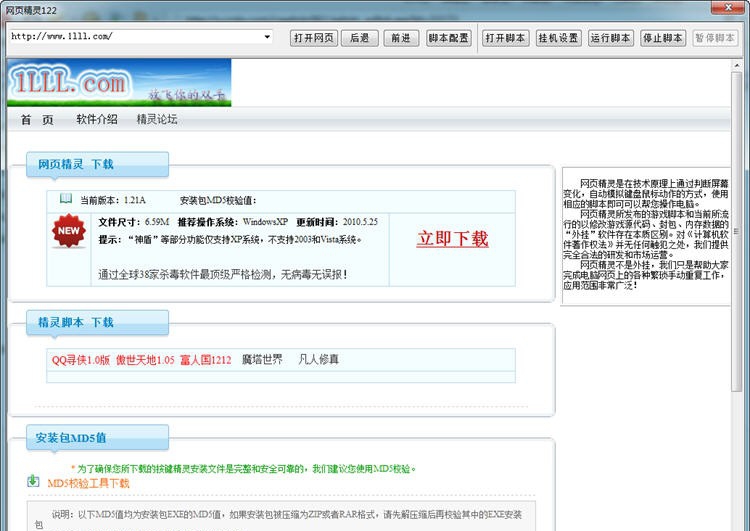Go back with the 后退 button
750x531 pixels.
[359, 38]
